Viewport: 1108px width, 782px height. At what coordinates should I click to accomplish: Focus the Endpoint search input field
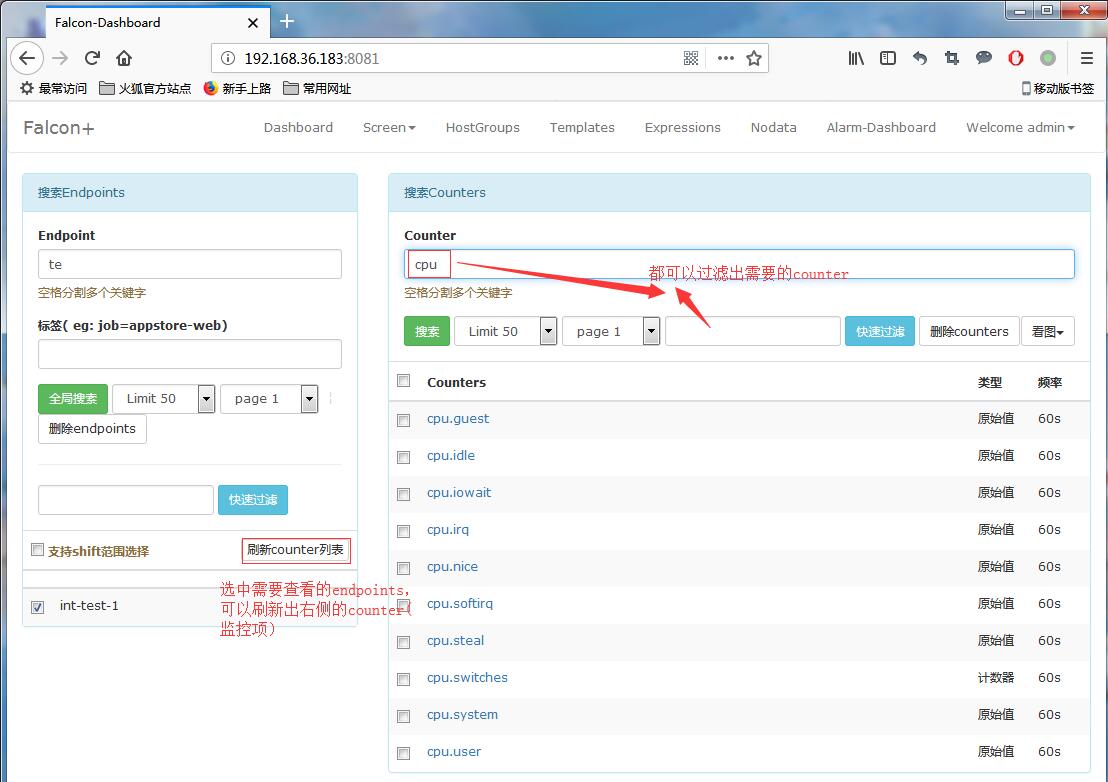point(190,264)
